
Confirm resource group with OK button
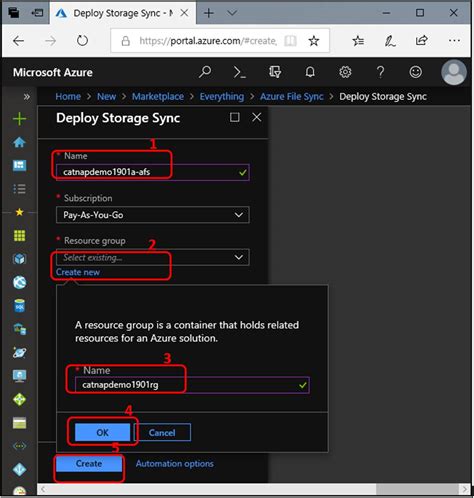(102, 432)
